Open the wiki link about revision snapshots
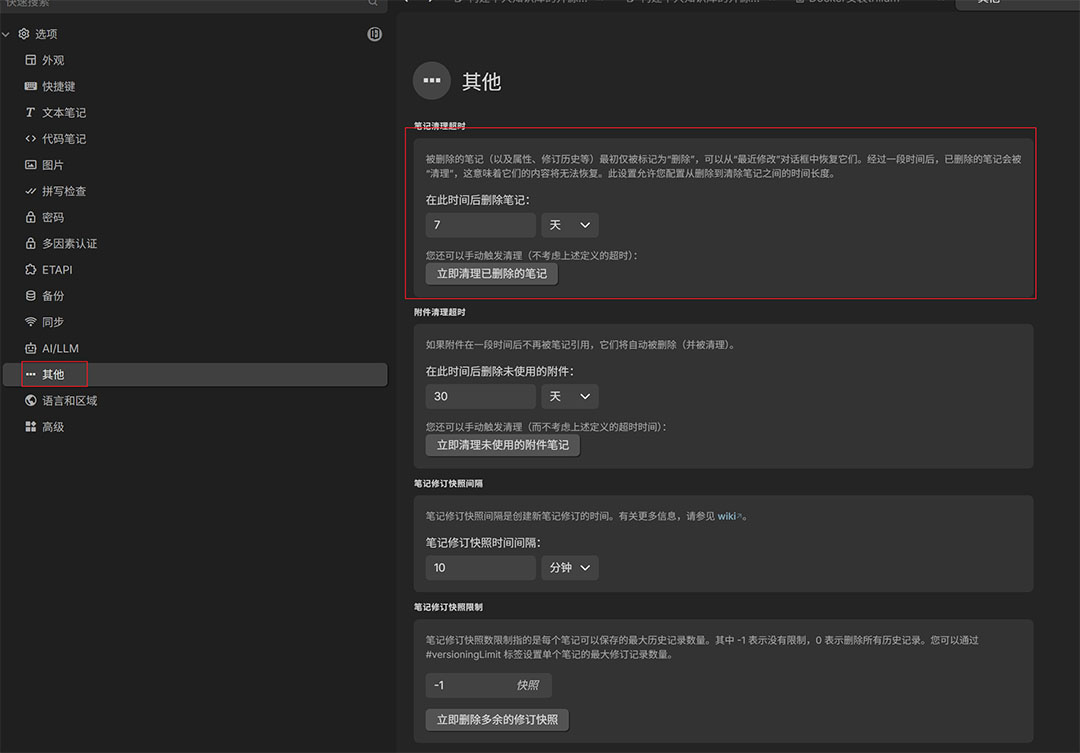Screen dimensions: 1080x753 (727, 515)
